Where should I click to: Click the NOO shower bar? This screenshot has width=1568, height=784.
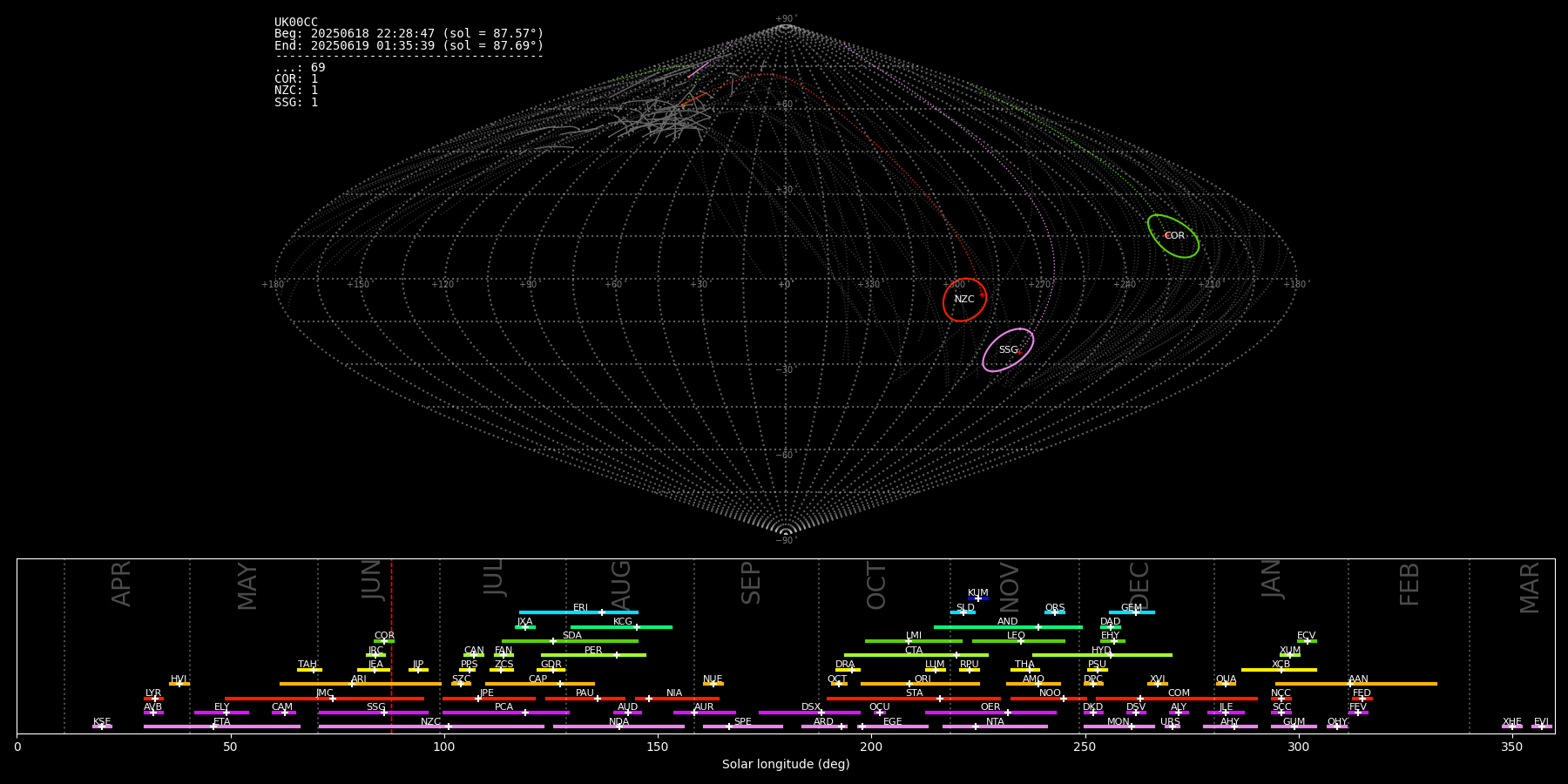1048,699
